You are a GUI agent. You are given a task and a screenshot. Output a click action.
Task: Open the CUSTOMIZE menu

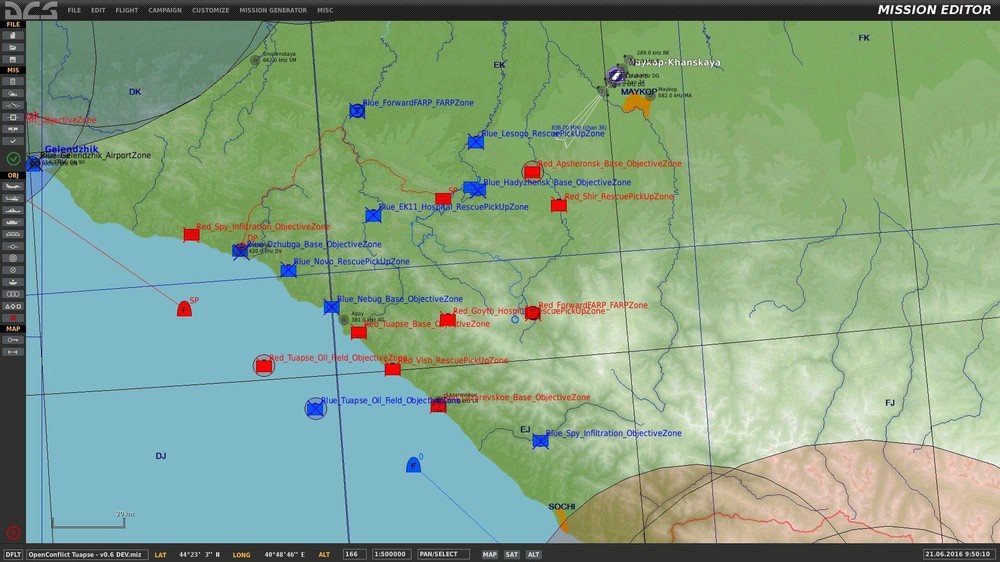[x=210, y=10]
